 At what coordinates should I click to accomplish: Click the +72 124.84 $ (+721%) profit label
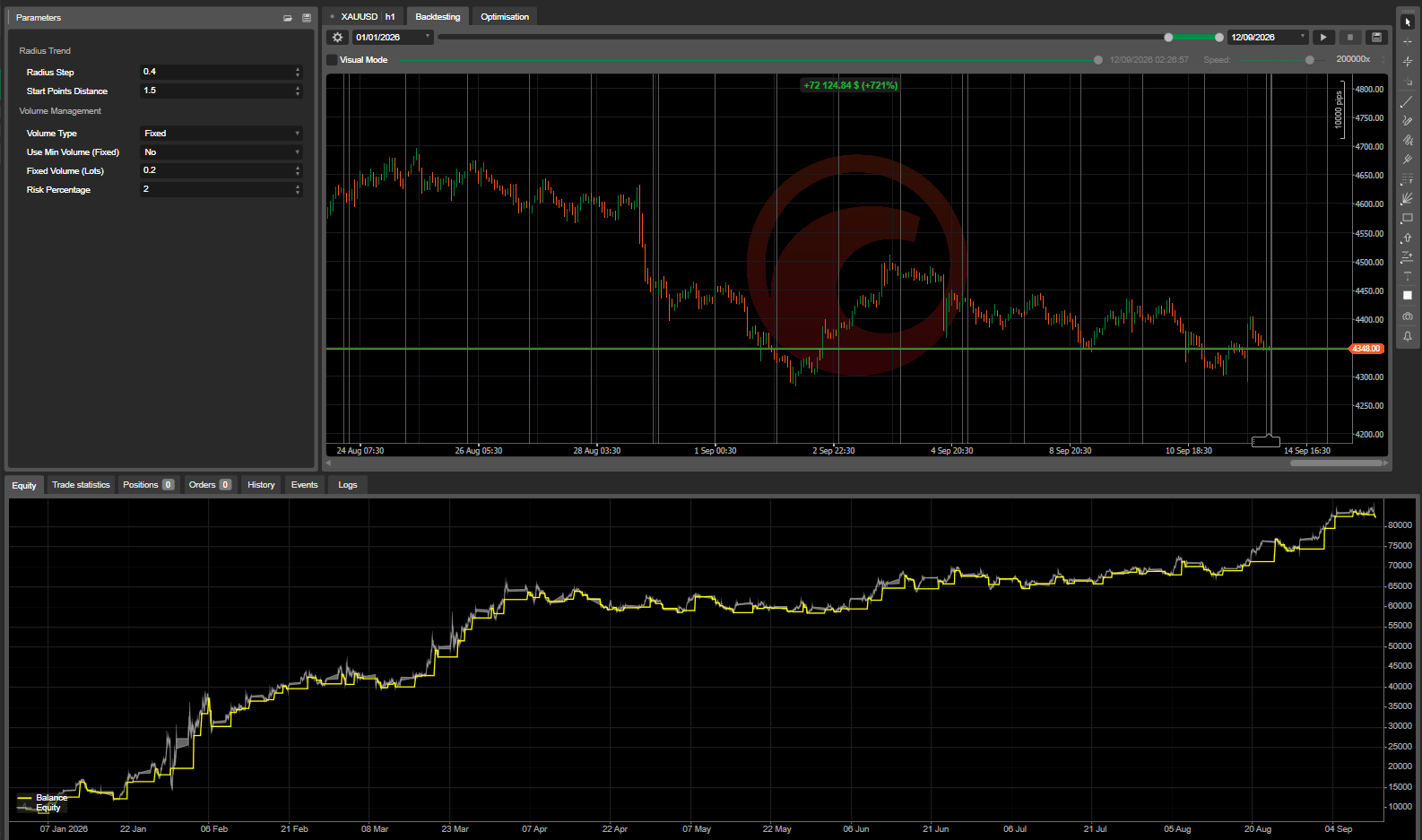[850, 85]
